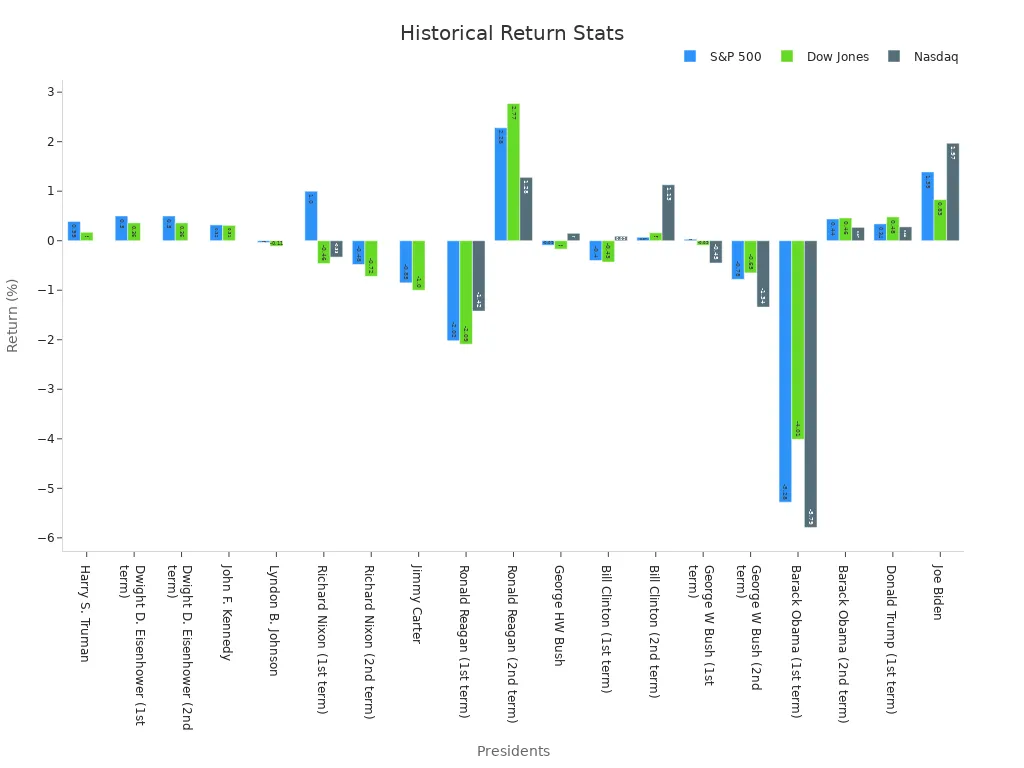Click Reagan 2nd term S&P 500 bar

[x=501, y=184]
